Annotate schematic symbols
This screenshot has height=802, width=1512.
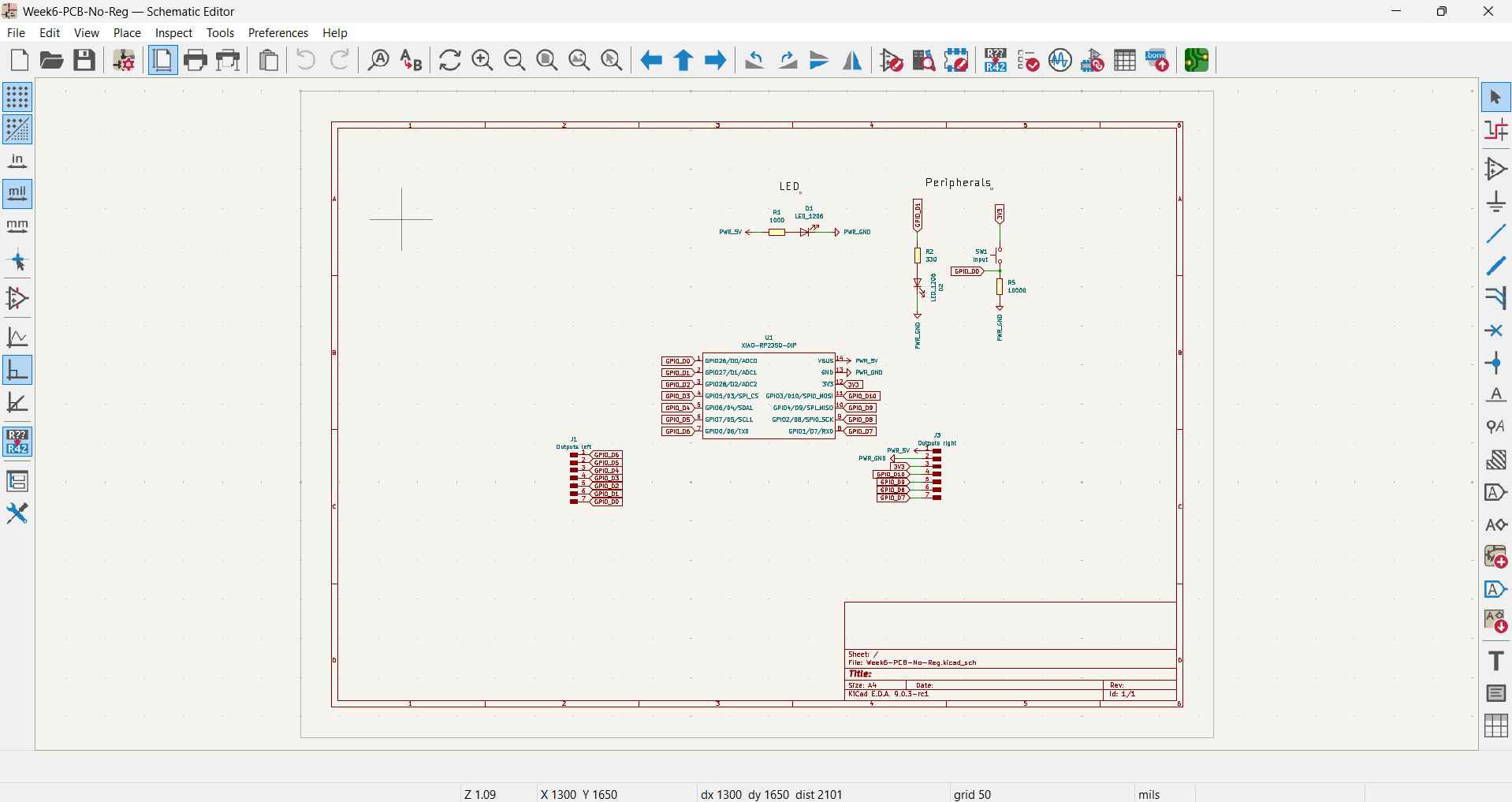pyautogui.click(x=996, y=60)
